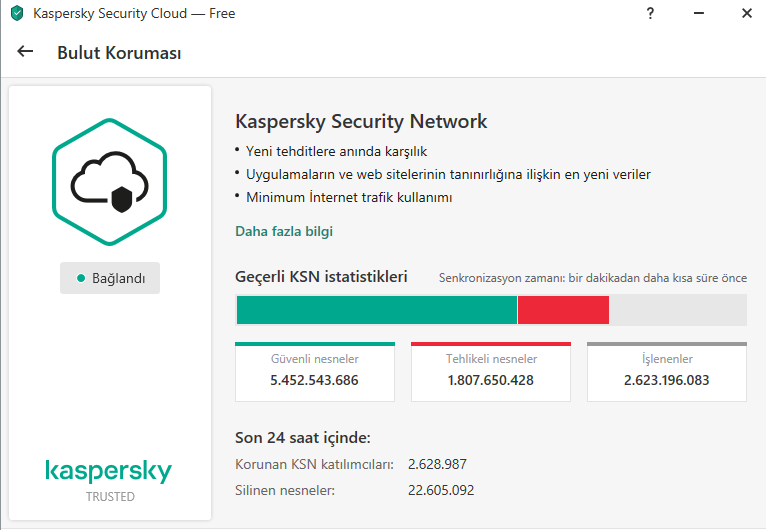
Task: Click the Kaspersky Trusted logo
Action: [109, 480]
